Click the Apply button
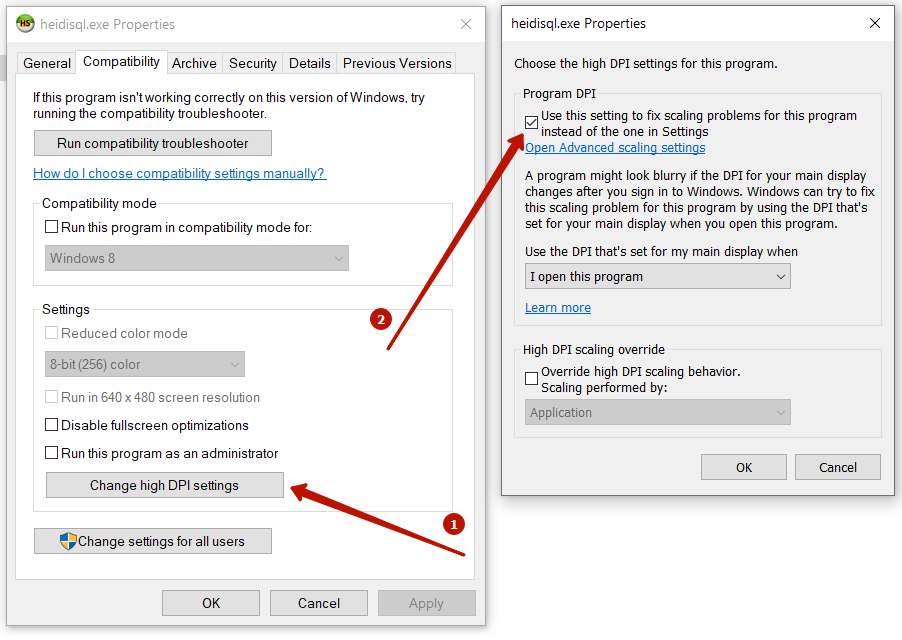Image resolution: width=902 pixels, height=640 pixels. [426, 603]
